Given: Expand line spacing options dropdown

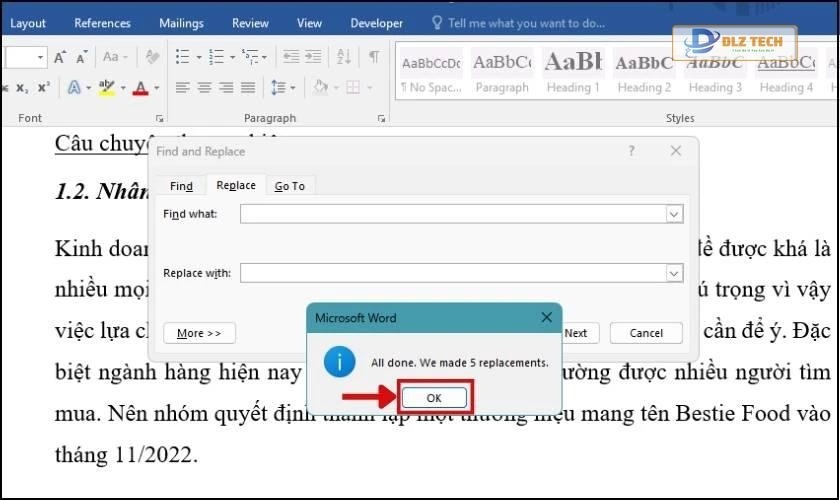Looking at the screenshot, I should tap(293, 88).
